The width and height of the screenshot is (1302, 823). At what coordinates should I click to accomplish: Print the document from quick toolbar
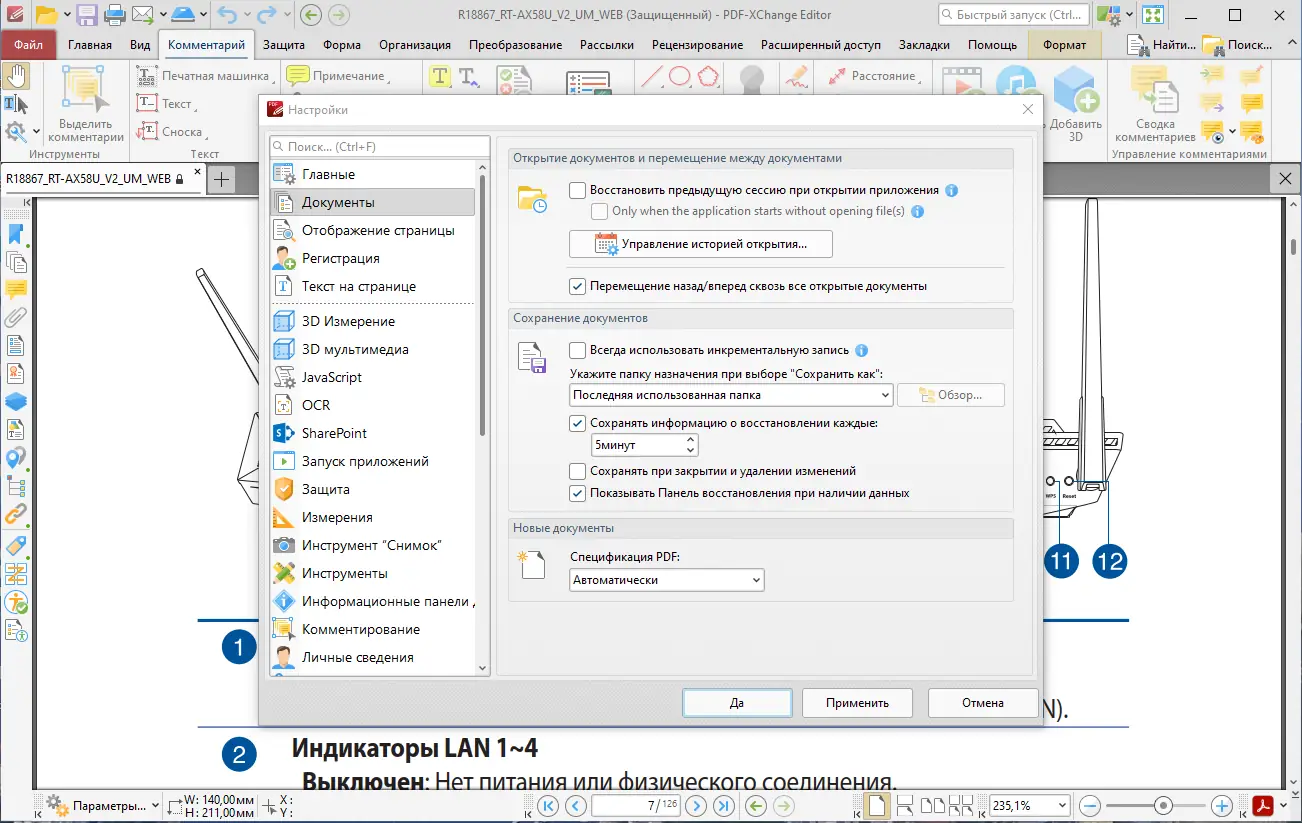coord(114,15)
